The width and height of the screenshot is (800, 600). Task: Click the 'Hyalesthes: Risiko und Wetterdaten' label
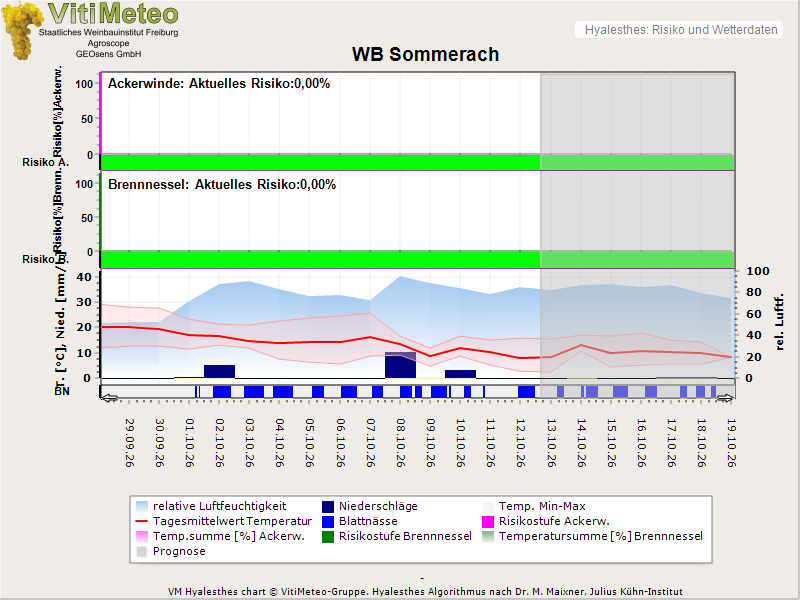681,30
